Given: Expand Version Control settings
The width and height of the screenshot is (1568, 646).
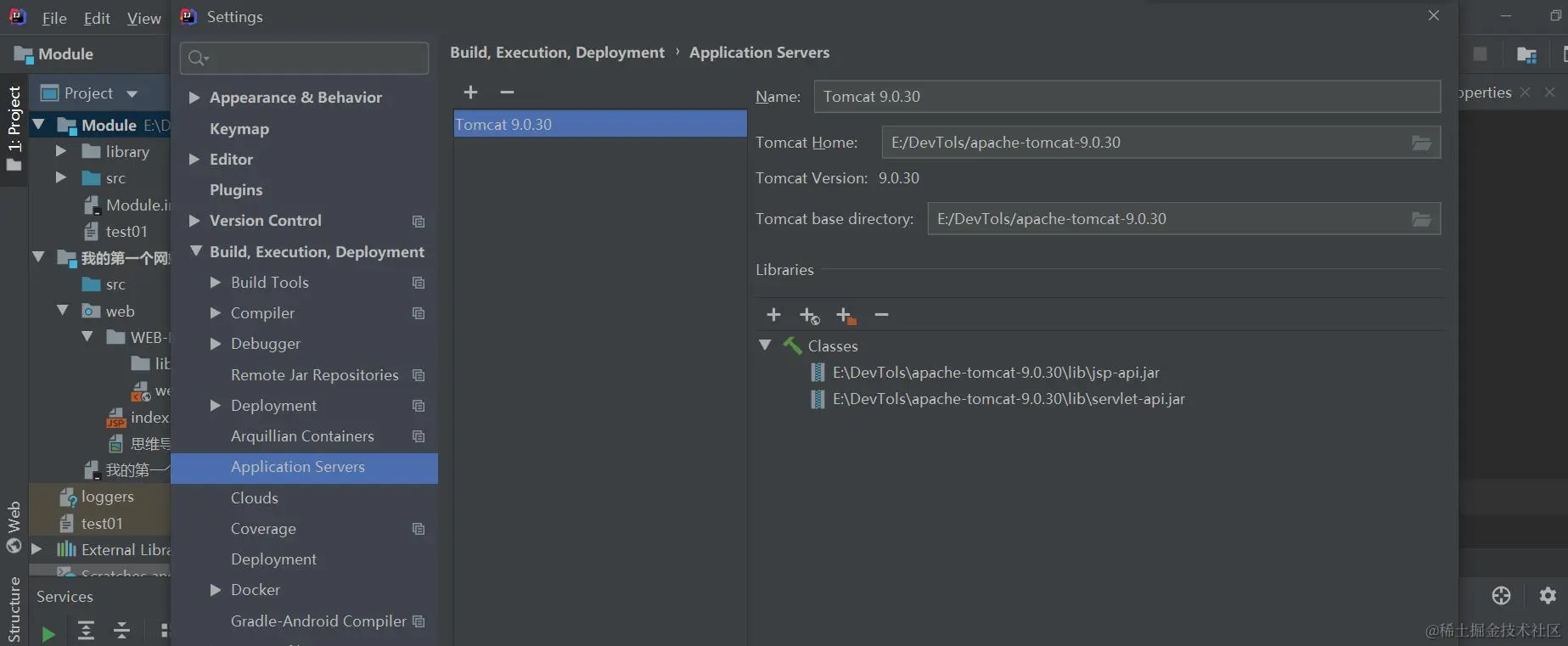Looking at the screenshot, I should 194,221.
